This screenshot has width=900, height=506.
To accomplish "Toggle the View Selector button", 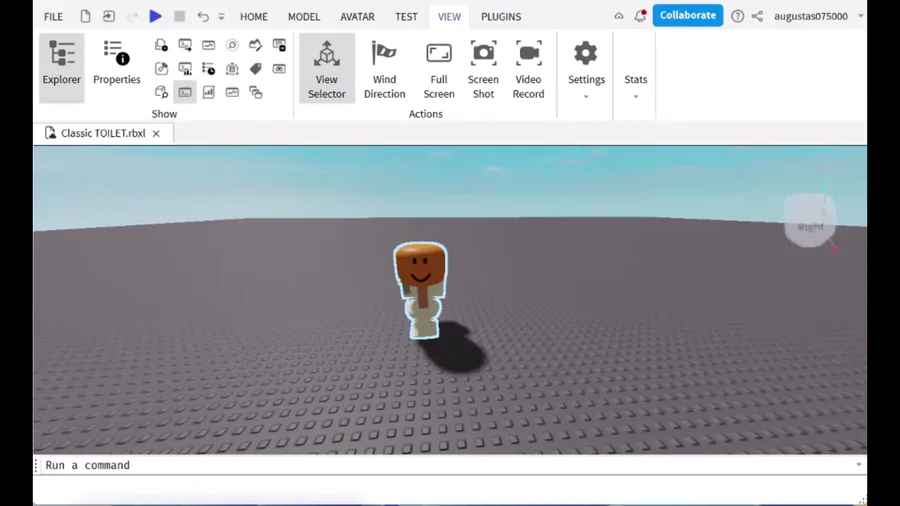I will [x=327, y=69].
